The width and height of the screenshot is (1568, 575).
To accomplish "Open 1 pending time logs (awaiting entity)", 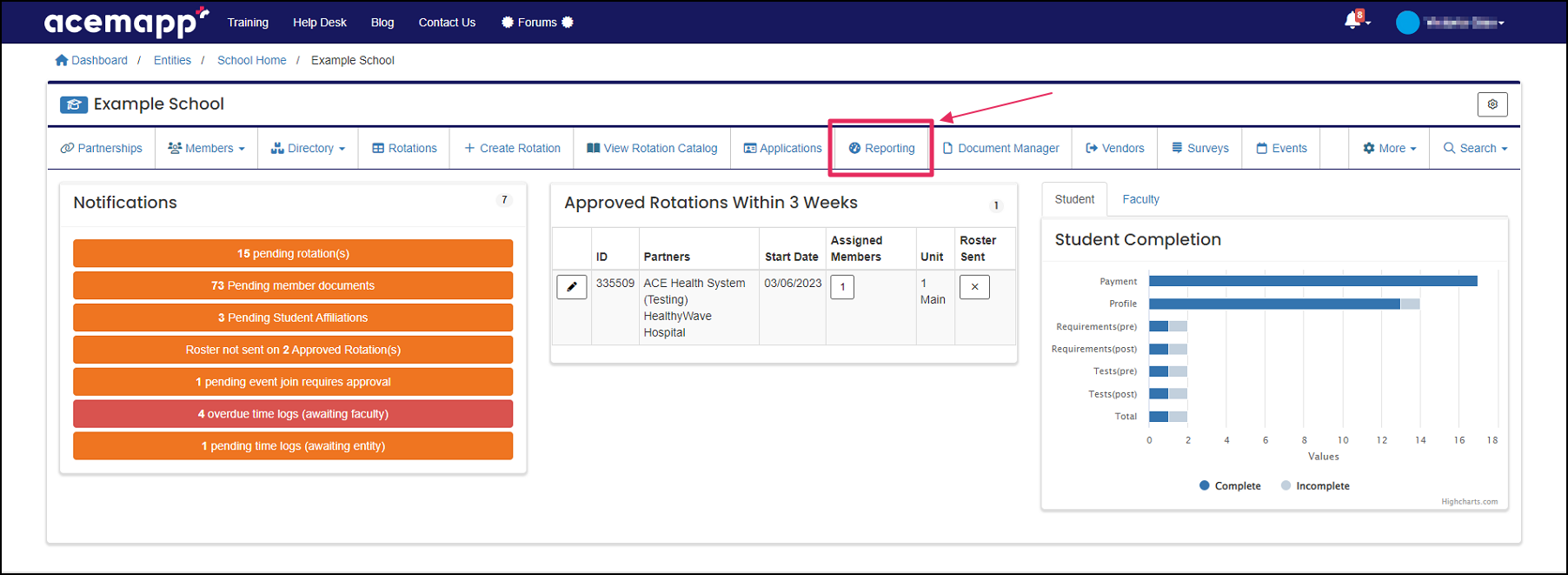I will 293,446.
